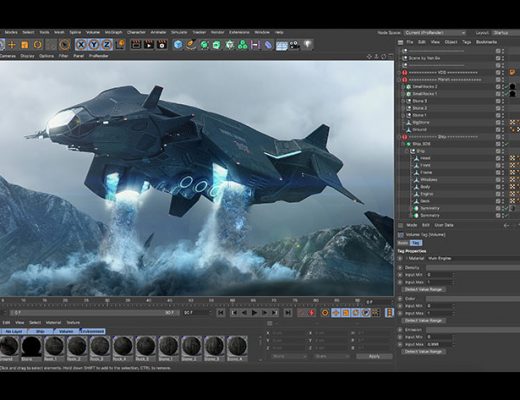
Task: Click the Apply button in Coordinates
Action: (x=374, y=356)
